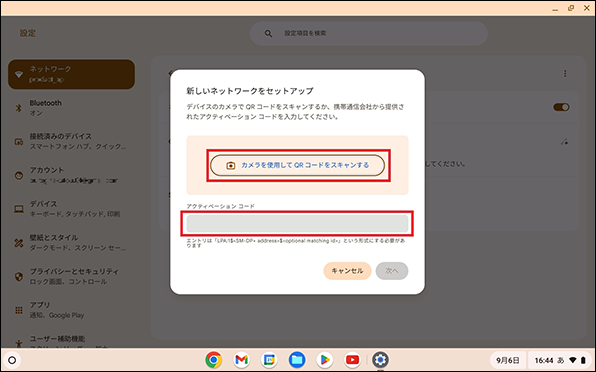Focus the activation code input field
This screenshot has width=596, height=372.
[x=297, y=223]
